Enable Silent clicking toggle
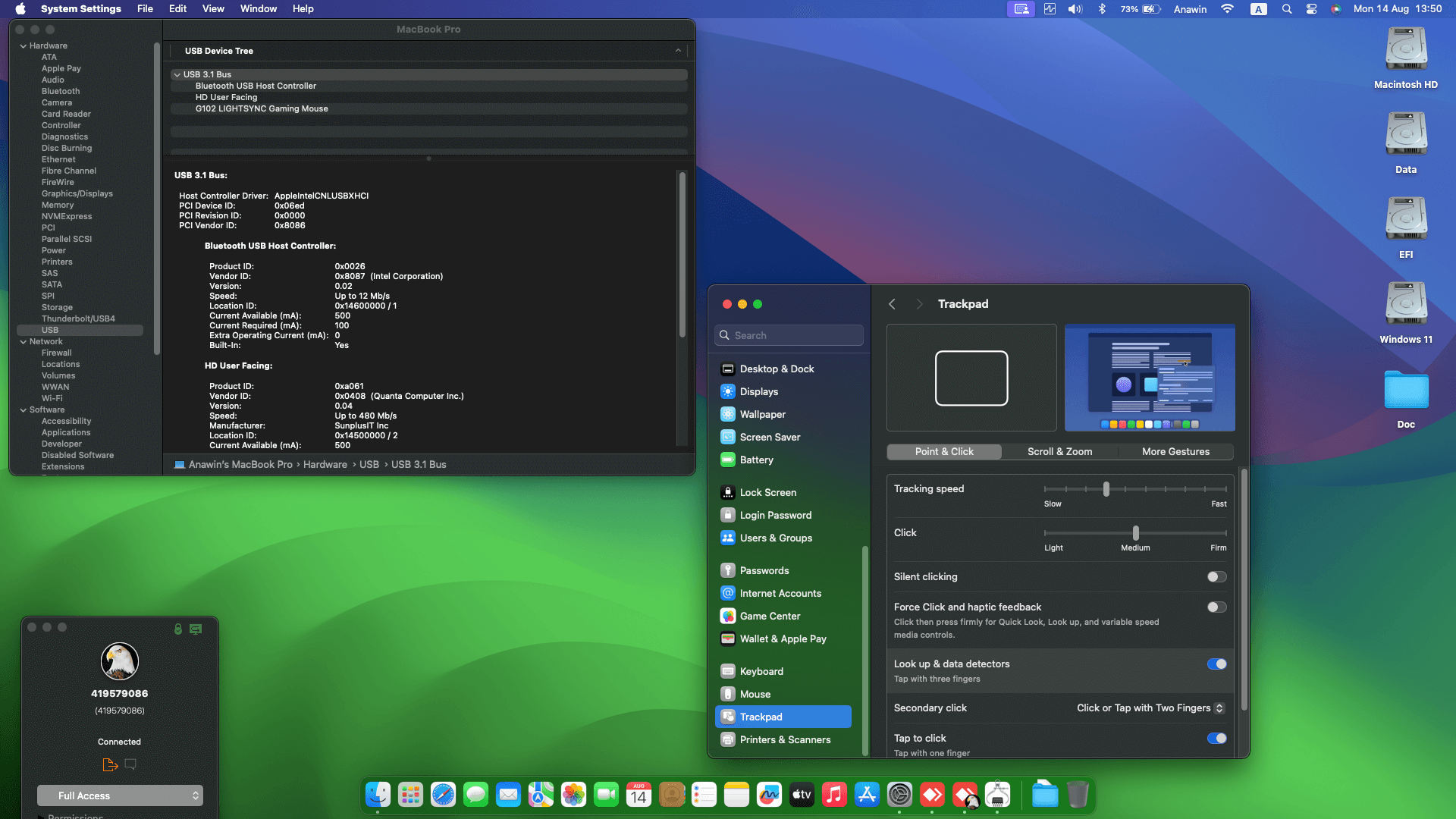The width and height of the screenshot is (1456, 819). pos(1216,577)
